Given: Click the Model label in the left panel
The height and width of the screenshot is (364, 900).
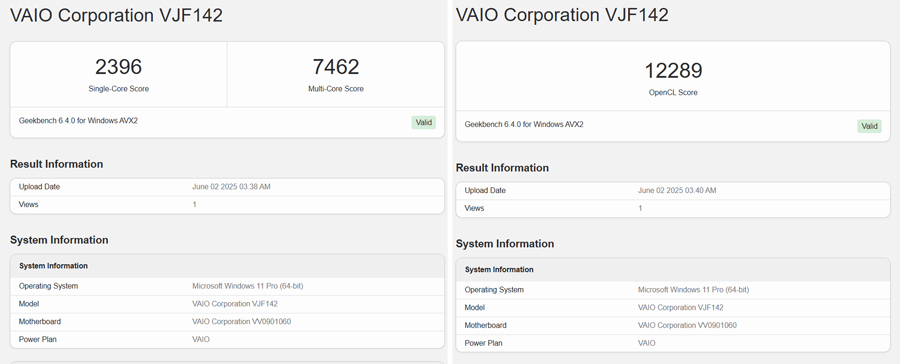Looking at the screenshot, I should [29, 304].
